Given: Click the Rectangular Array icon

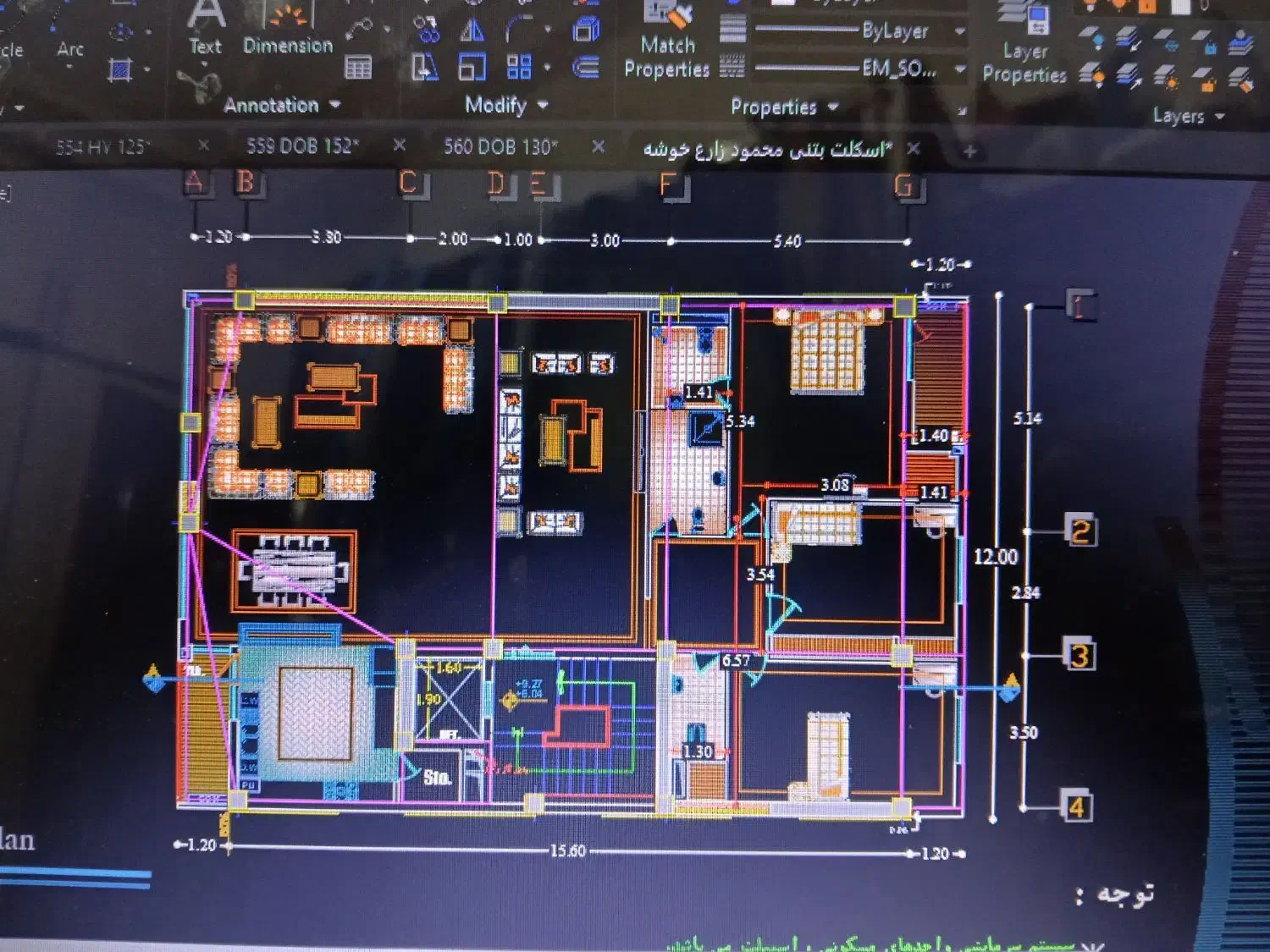Looking at the screenshot, I should coord(518,67).
